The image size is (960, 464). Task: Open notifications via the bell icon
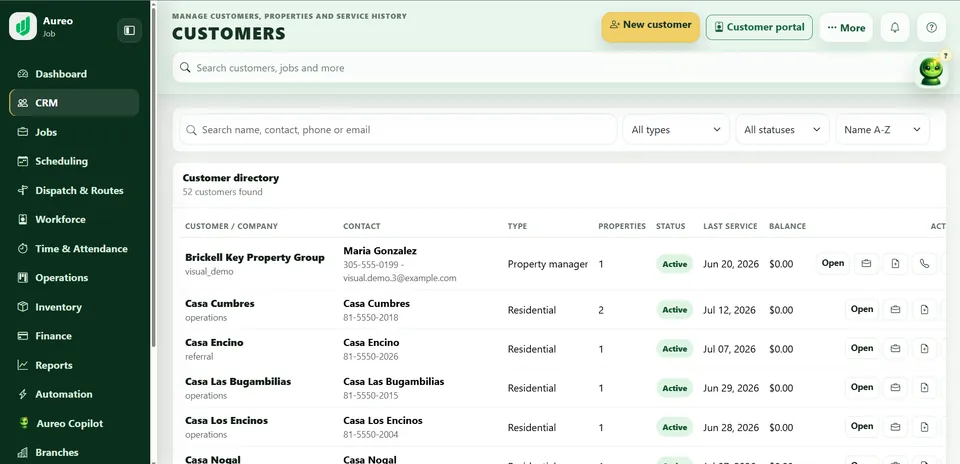pyautogui.click(x=894, y=28)
